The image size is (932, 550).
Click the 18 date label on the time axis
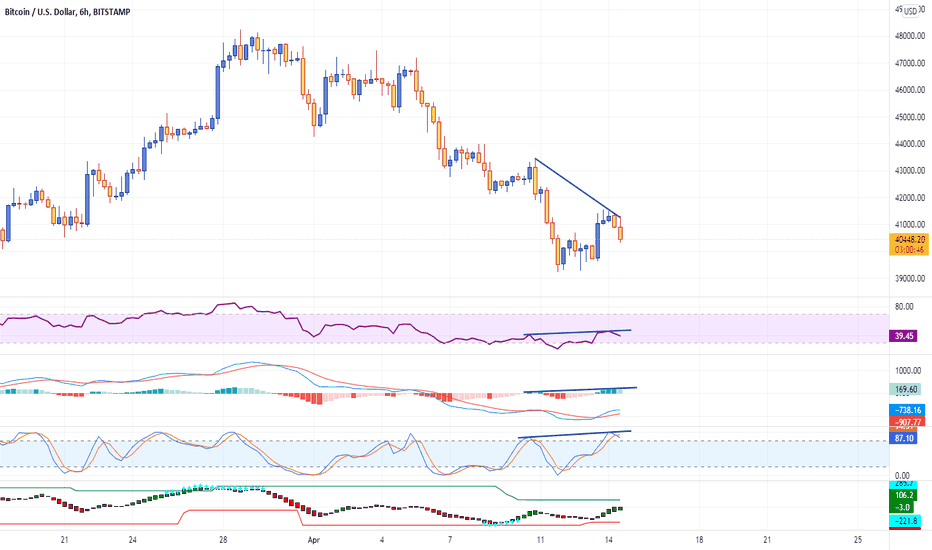699,540
